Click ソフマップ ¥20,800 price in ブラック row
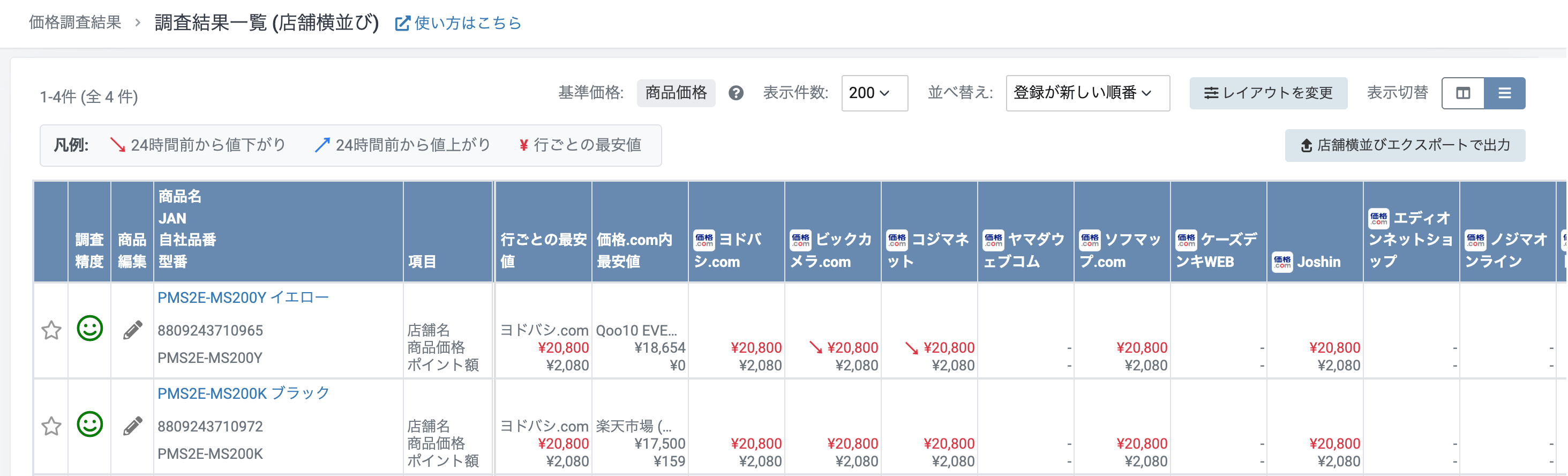 (1142, 444)
